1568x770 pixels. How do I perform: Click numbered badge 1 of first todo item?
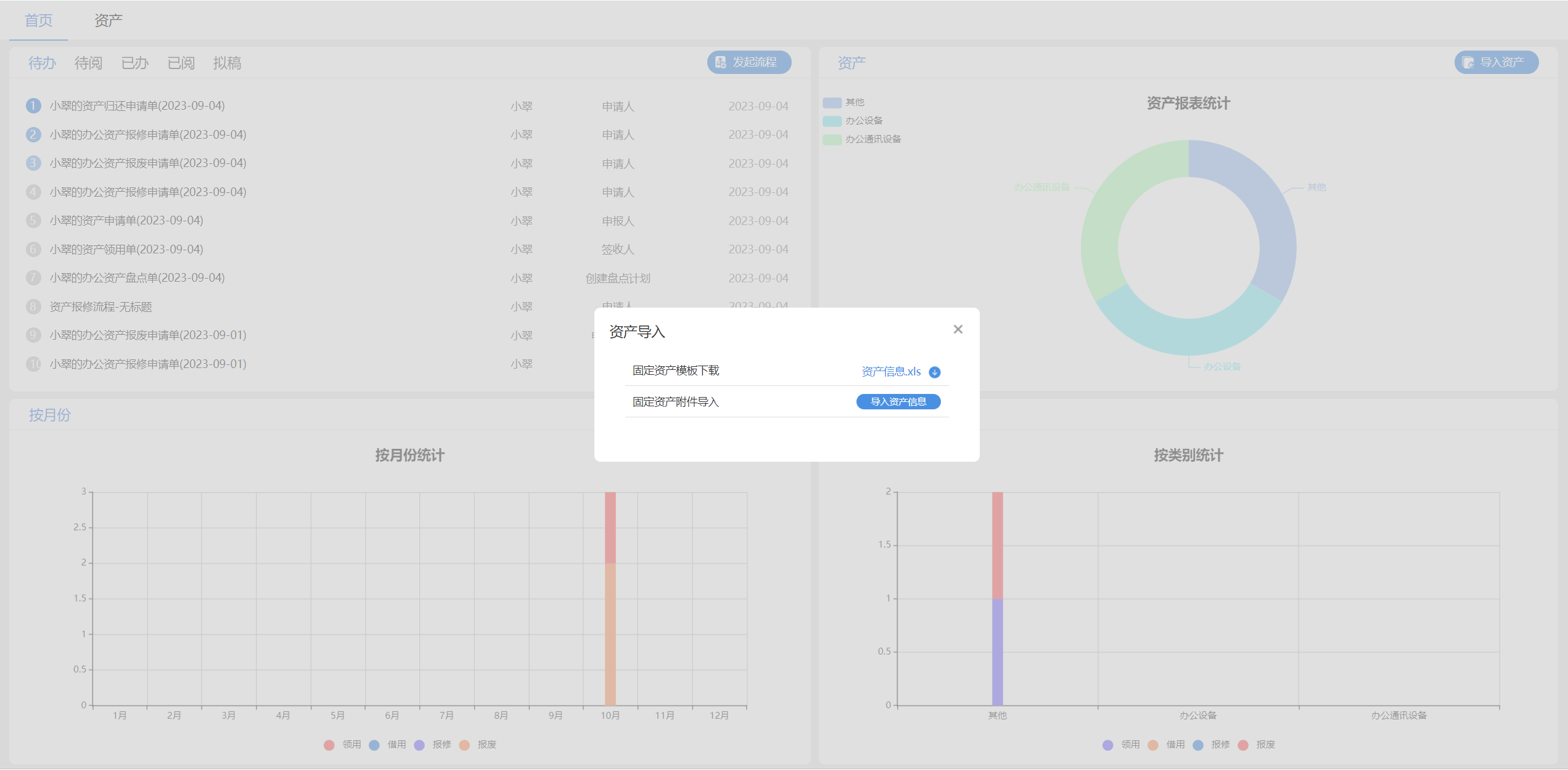[33, 106]
